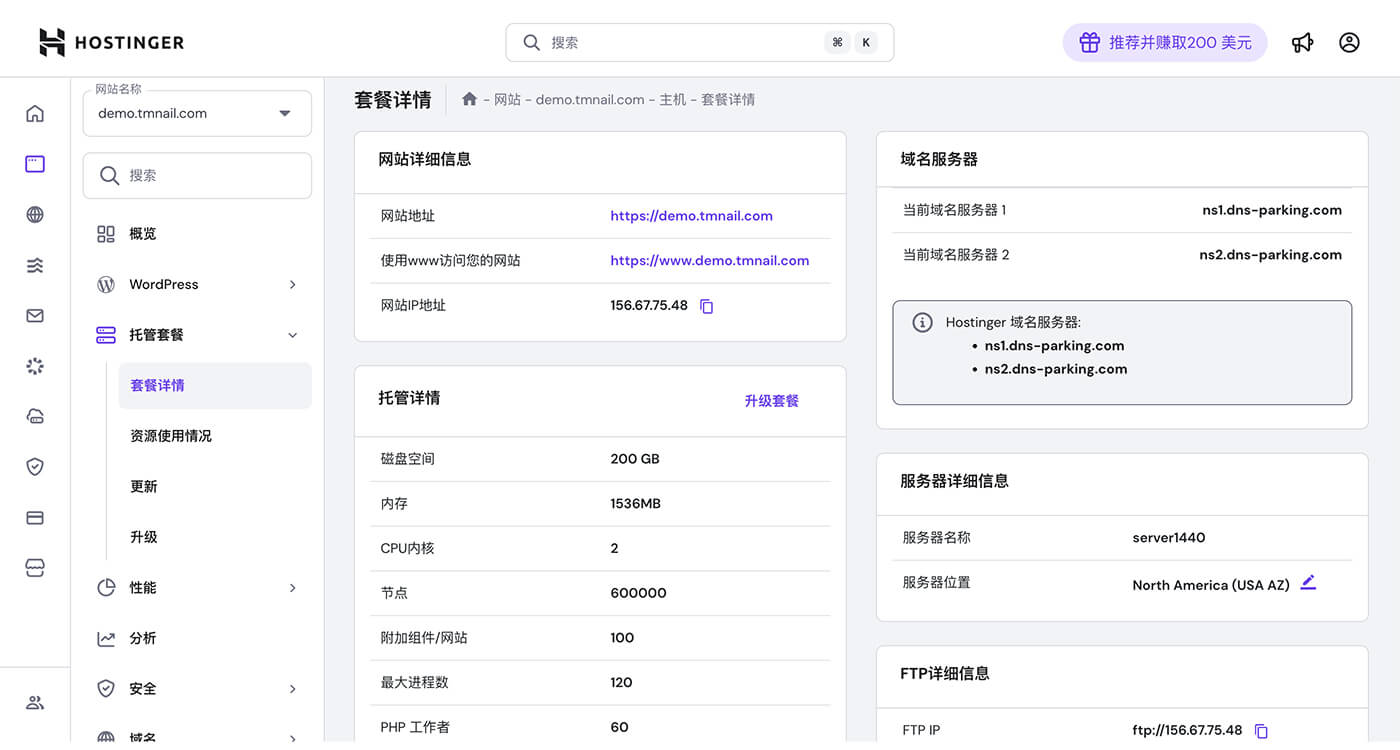The width and height of the screenshot is (1400, 750).
Task: Copy the FTP IP address
Action: [x=1261, y=731]
